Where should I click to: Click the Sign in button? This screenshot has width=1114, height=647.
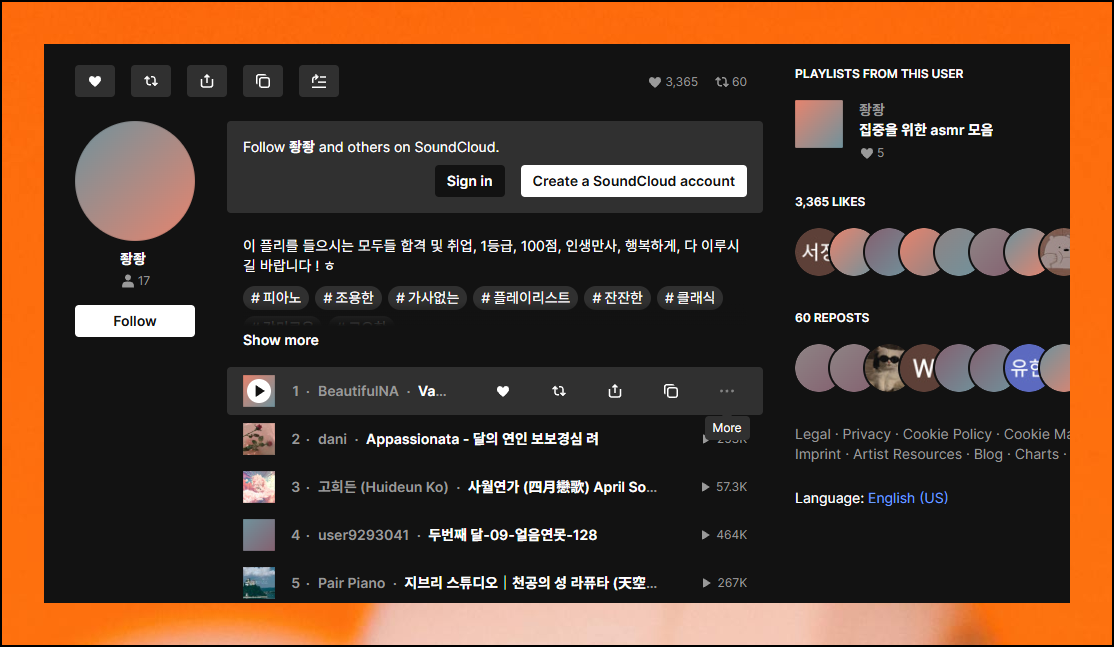pyautogui.click(x=470, y=181)
